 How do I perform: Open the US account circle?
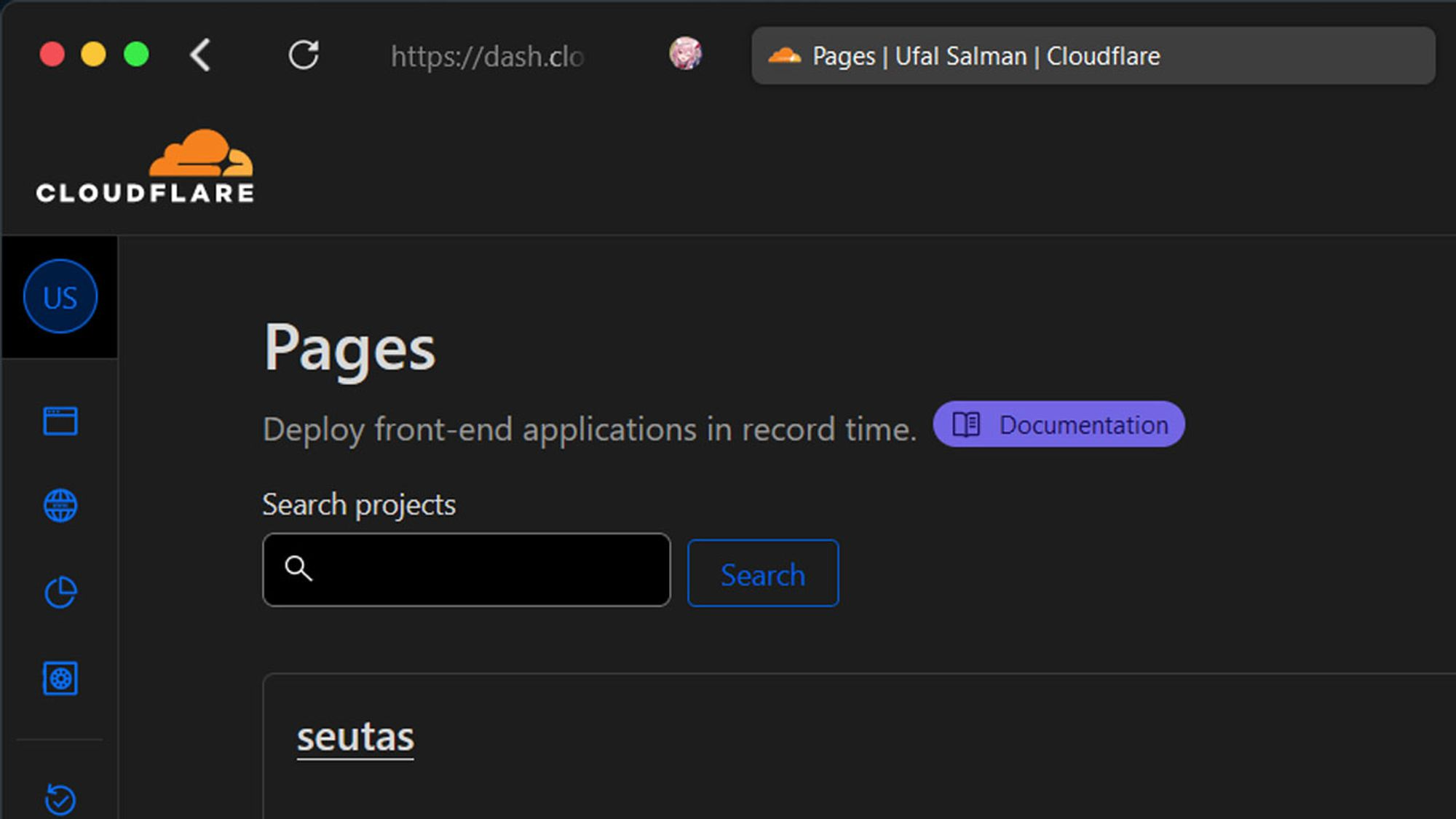pyautogui.click(x=60, y=296)
